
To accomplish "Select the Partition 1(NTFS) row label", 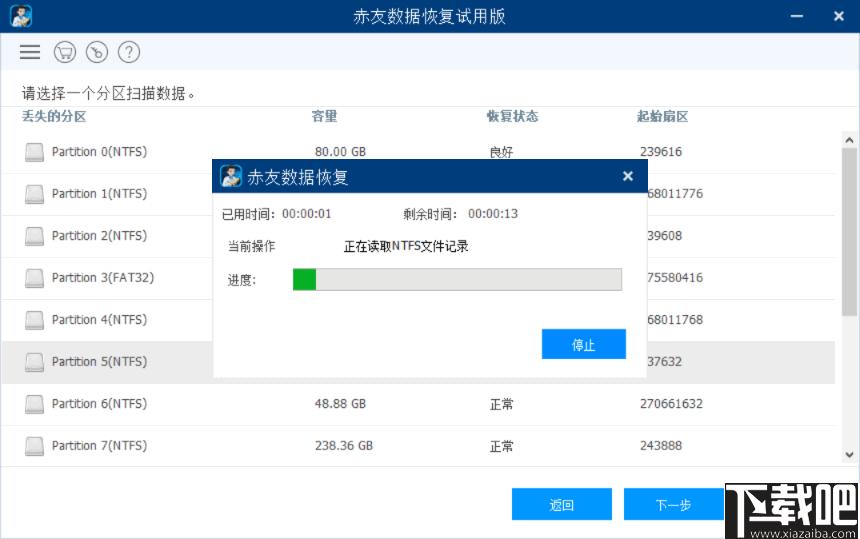I will click(99, 194).
